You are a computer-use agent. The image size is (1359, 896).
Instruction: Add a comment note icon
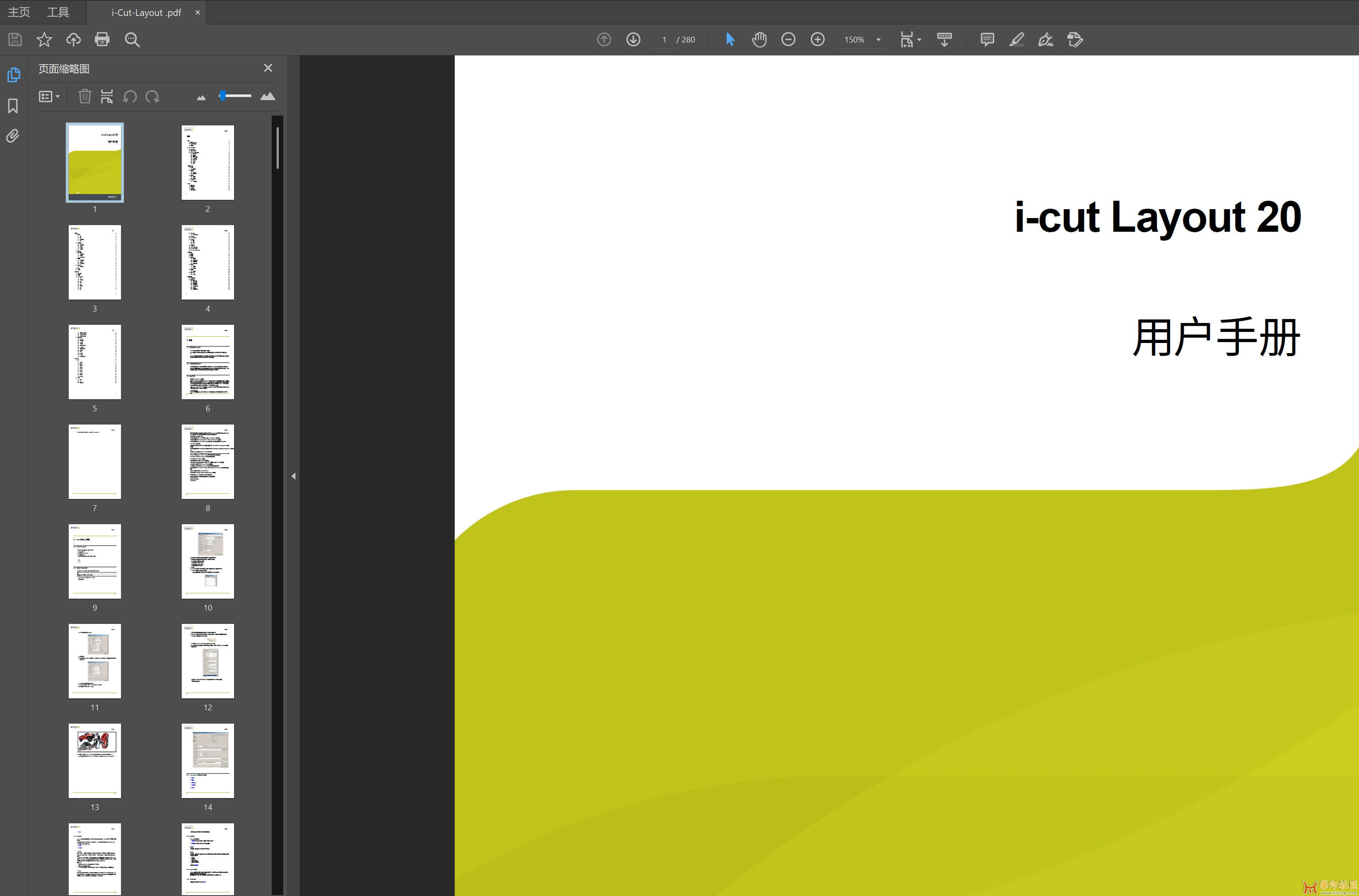(x=987, y=39)
